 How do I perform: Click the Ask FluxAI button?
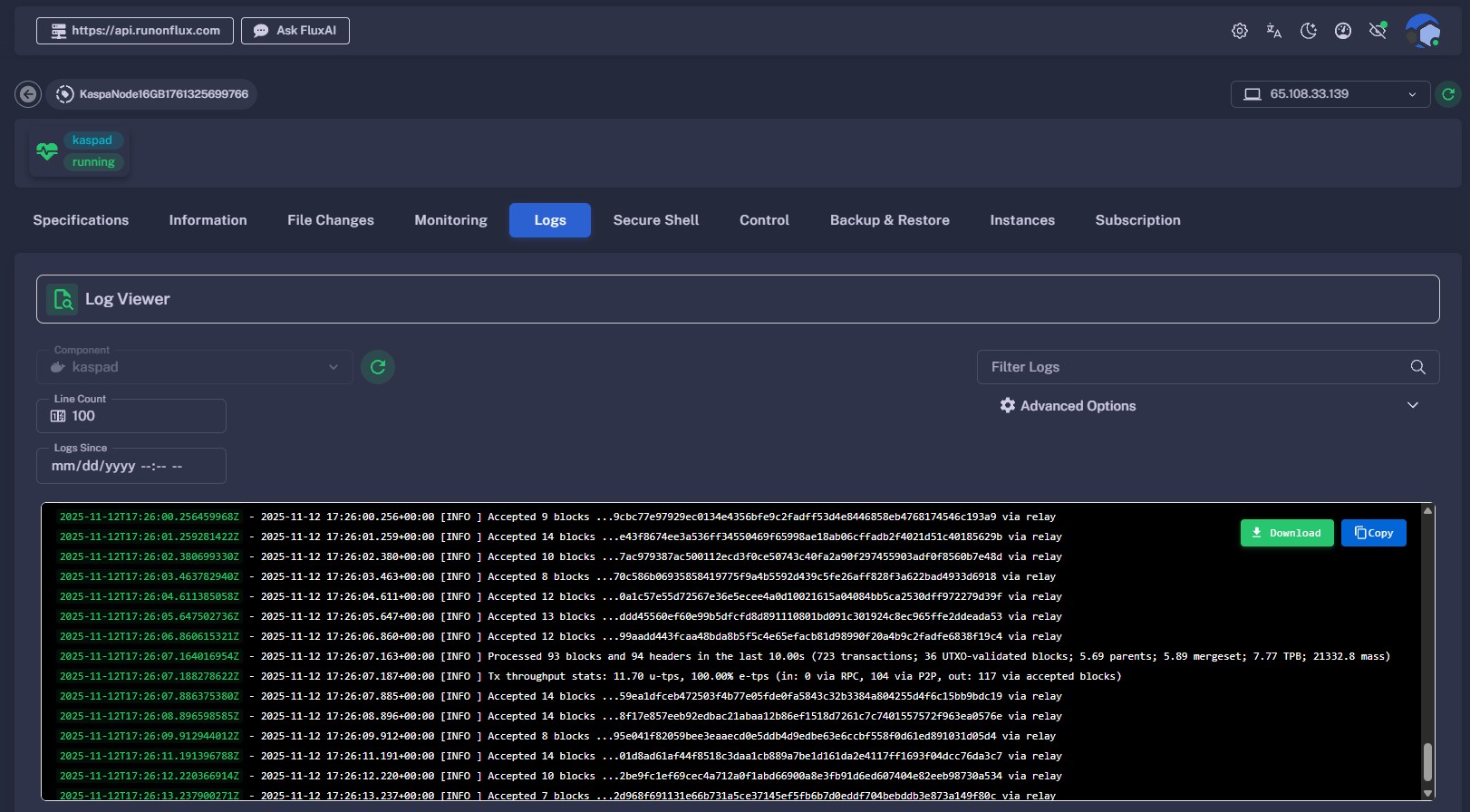pyautogui.click(x=295, y=31)
